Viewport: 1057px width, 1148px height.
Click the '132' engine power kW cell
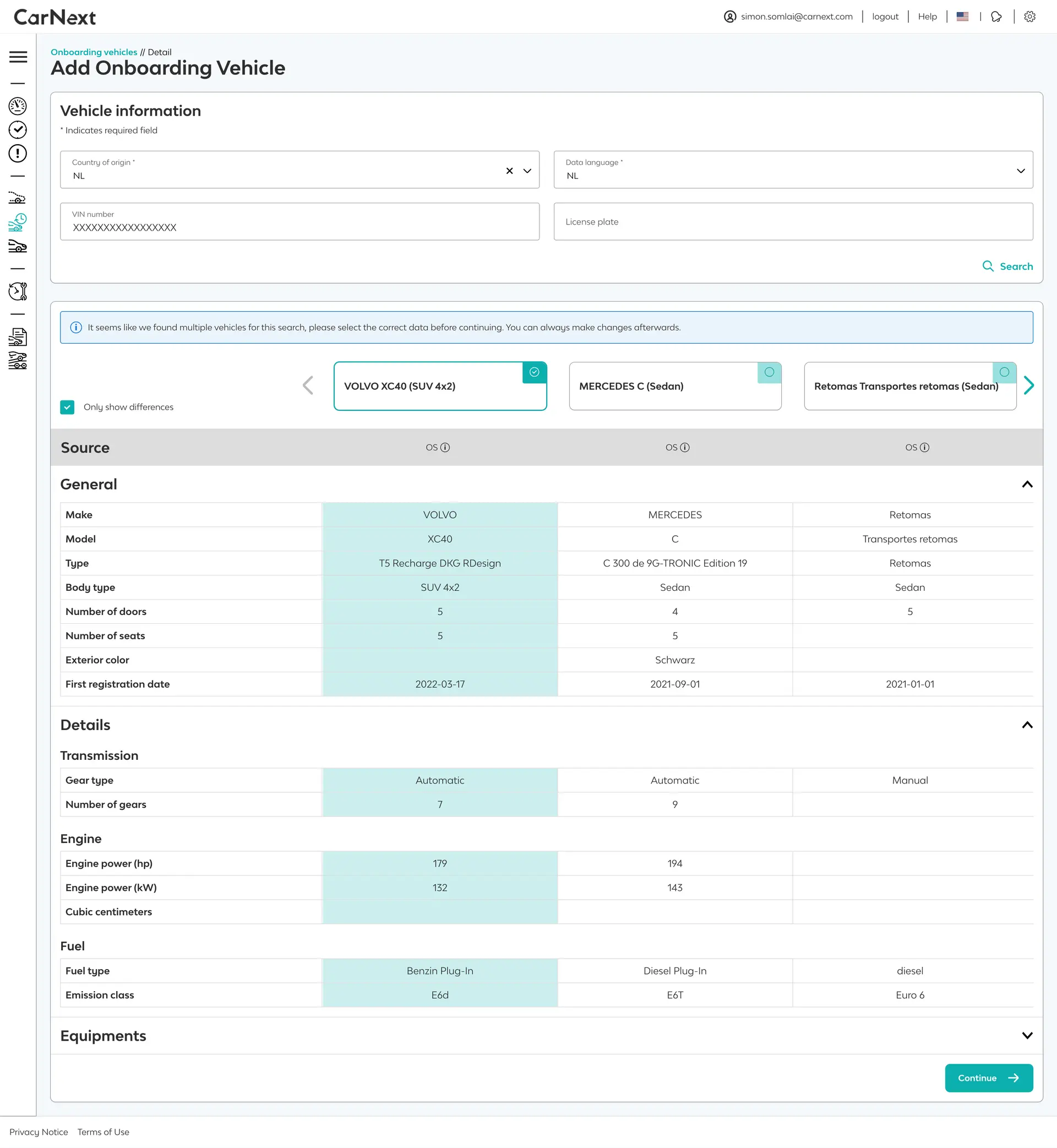pos(440,888)
